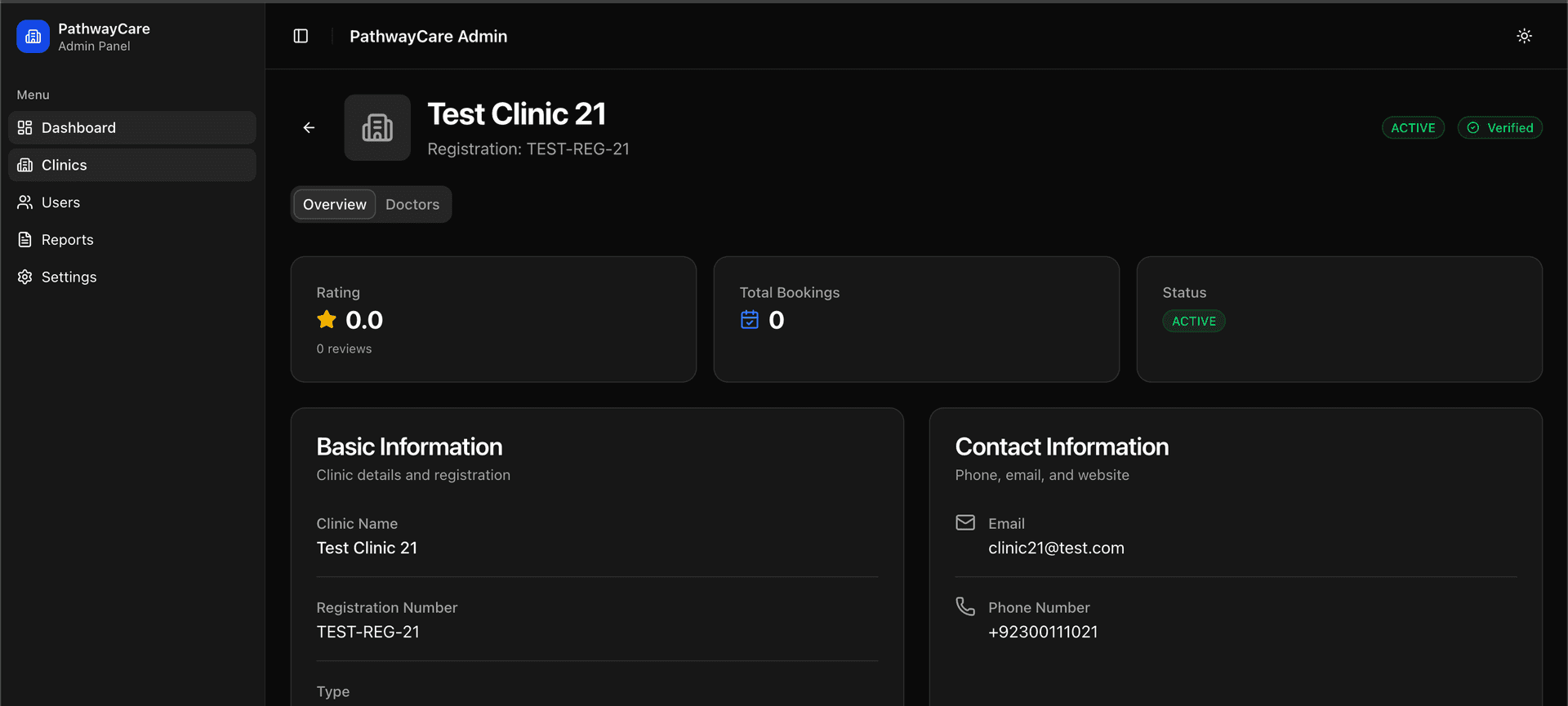Click the Registration: TEST-REG-21 subtitle

(528, 149)
